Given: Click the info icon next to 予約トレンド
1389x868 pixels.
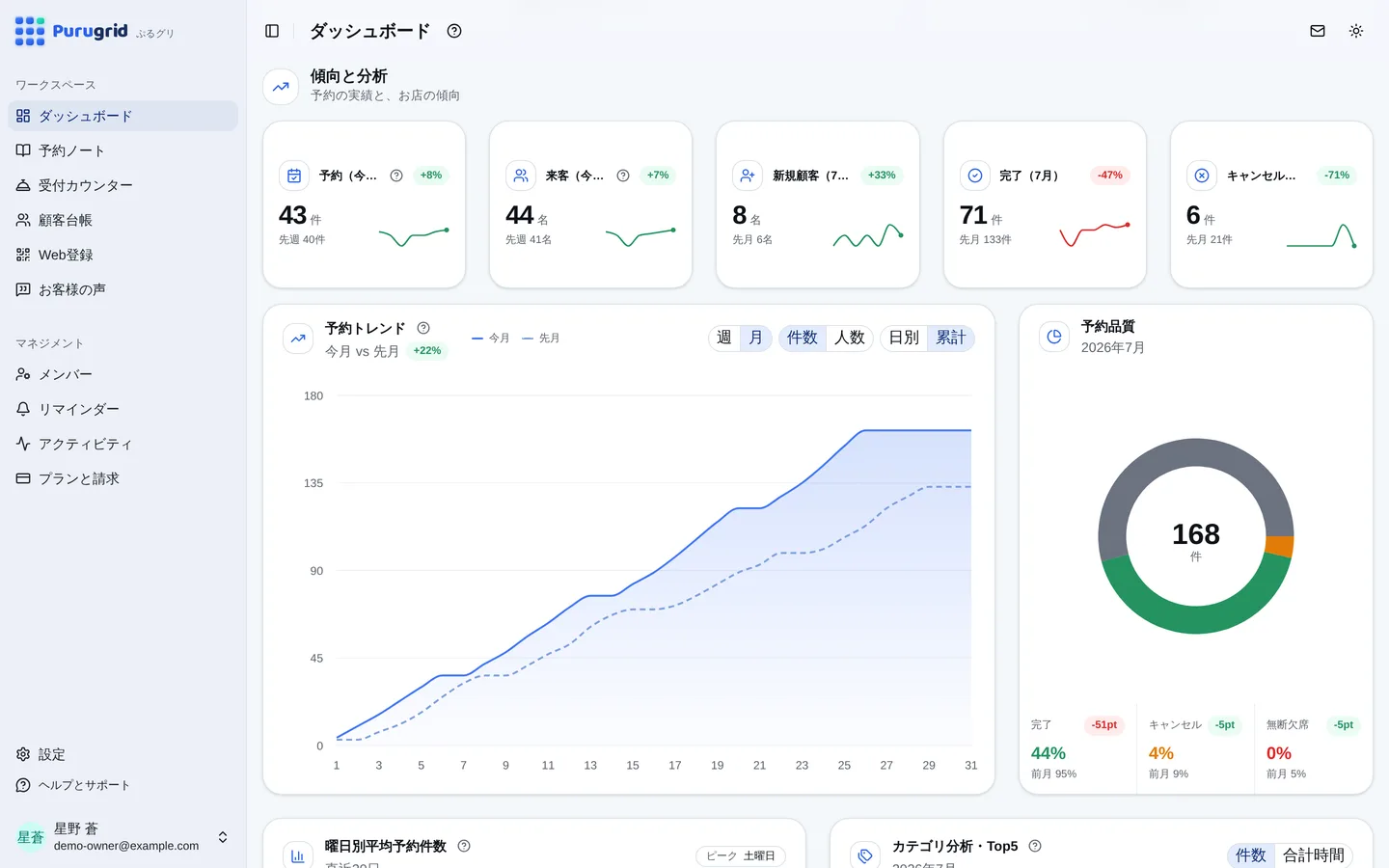Looking at the screenshot, I should click(423, 328).
